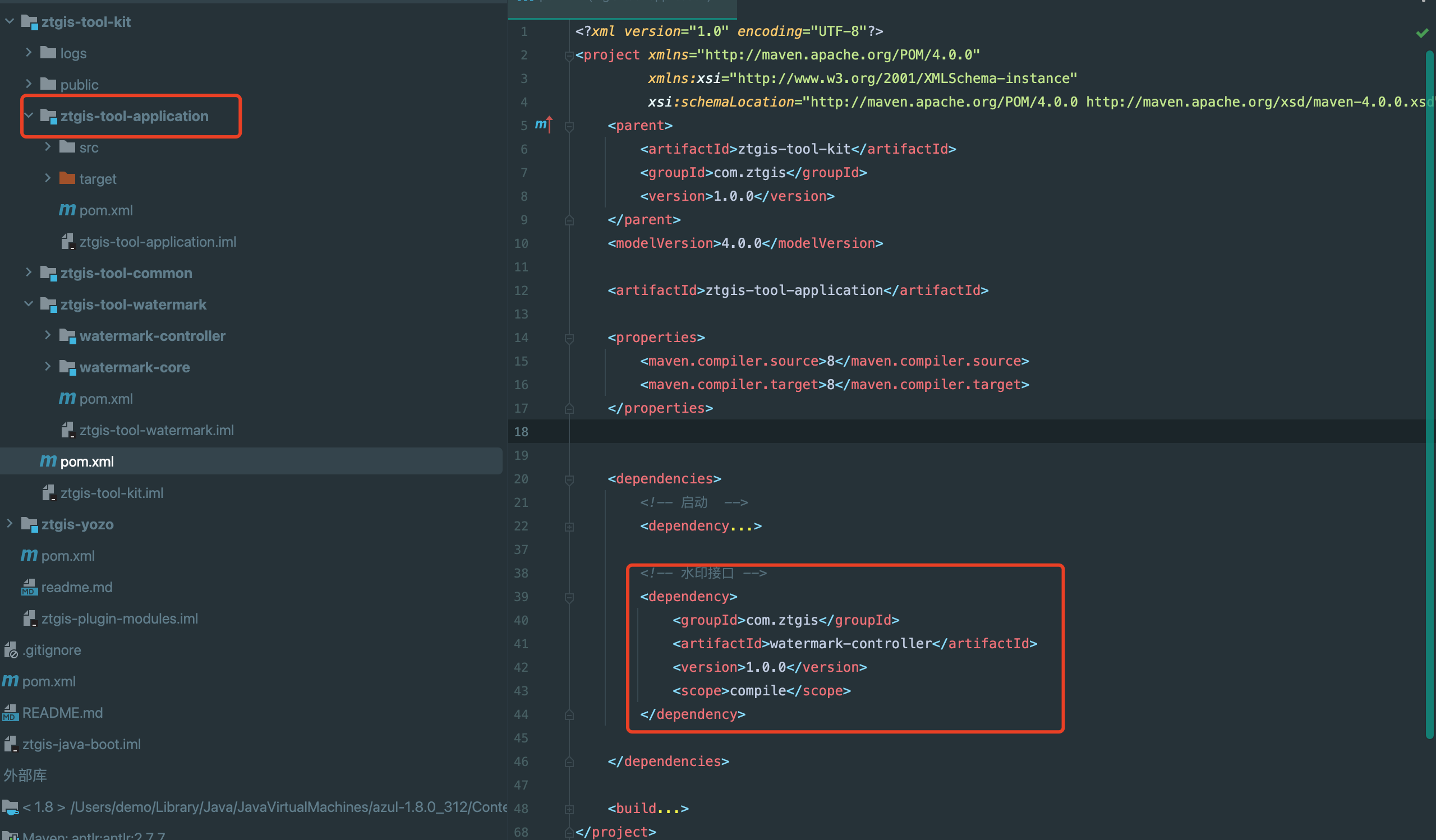Click JDK 1.8 library icon
Viewport: 1436px width, 840px height.
[10, 807]
